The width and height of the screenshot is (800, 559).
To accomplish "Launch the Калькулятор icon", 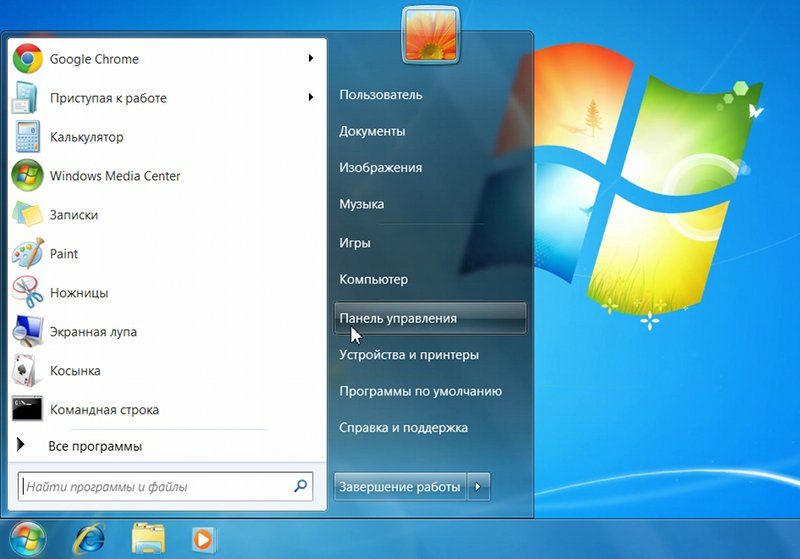I will pyautogui.click(x=28, y=137).
